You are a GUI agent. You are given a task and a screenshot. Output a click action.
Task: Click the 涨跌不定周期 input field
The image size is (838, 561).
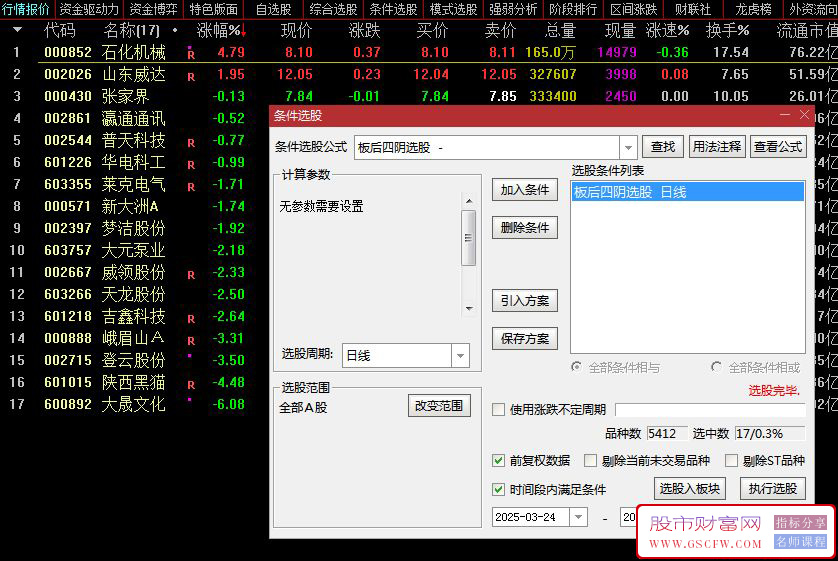710,410
